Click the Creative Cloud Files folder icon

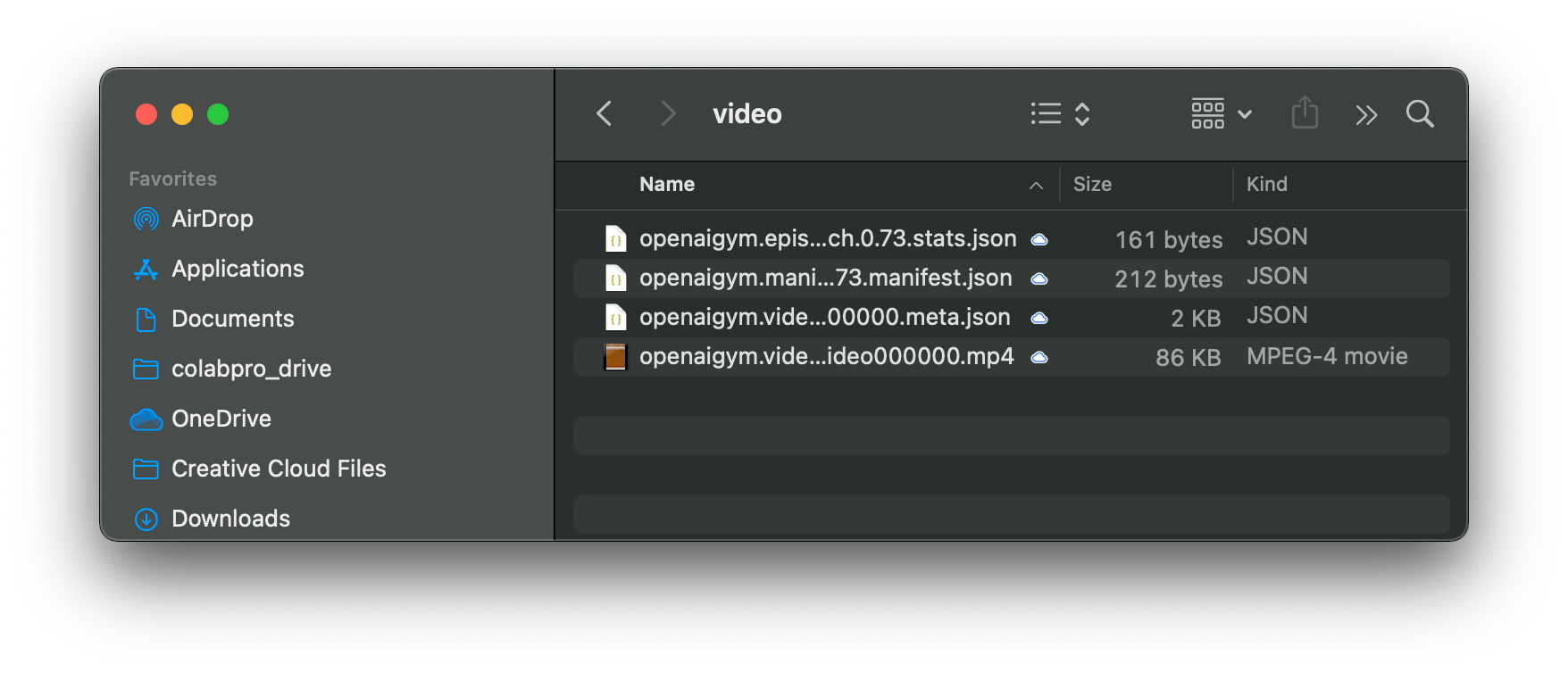pos(146,469)
